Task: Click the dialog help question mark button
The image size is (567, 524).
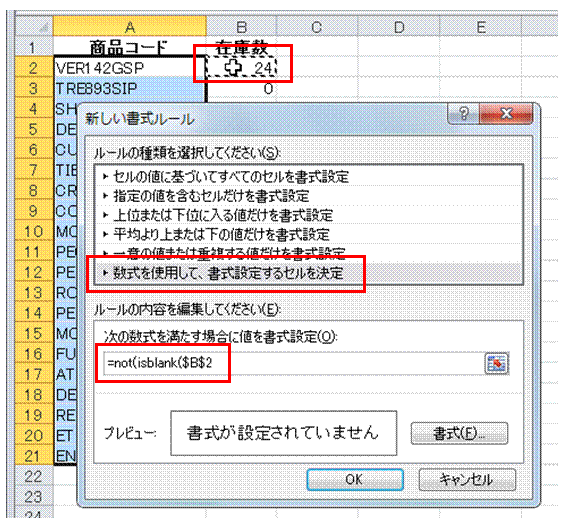Action: pos(464,114)
